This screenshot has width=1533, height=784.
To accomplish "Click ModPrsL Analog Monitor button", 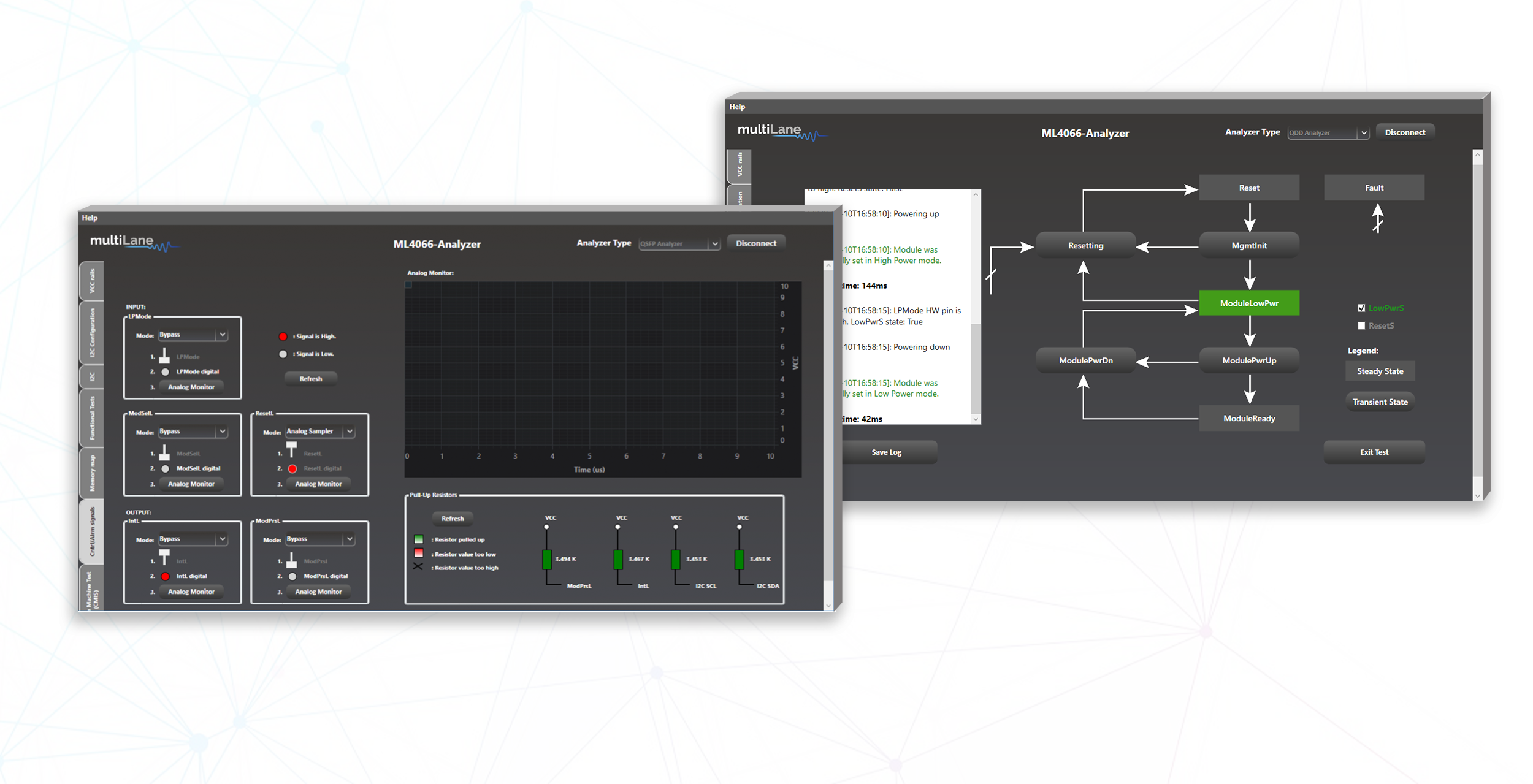I will point(318,592).
